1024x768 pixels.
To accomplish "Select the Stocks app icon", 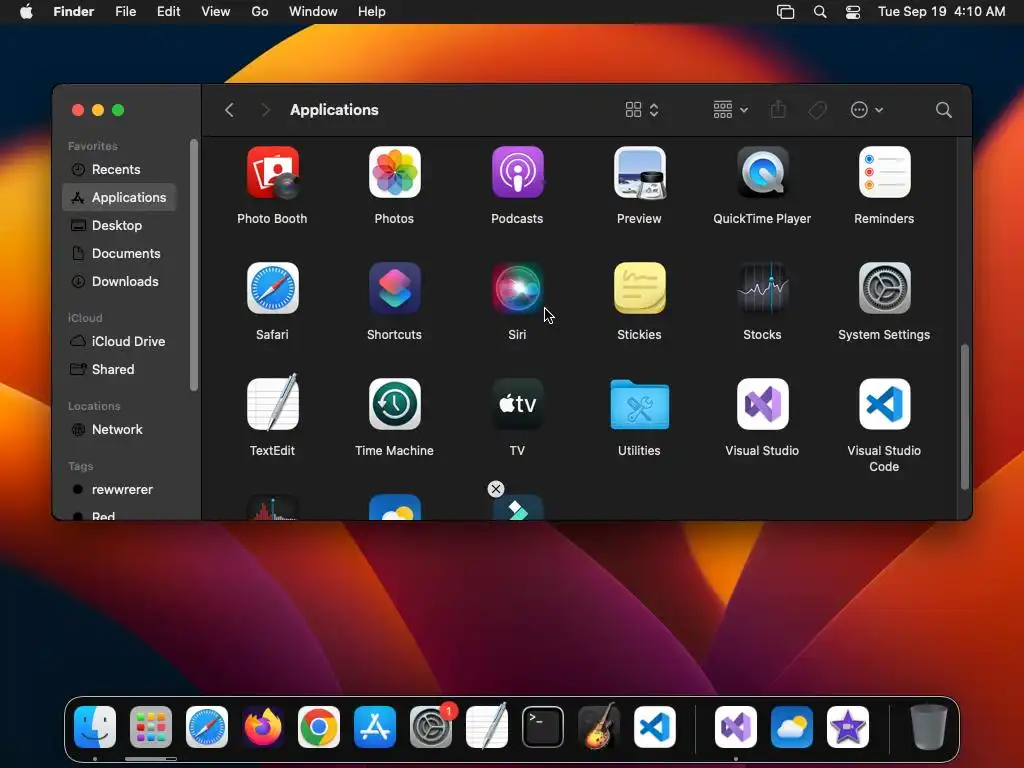I will [x=762, y=288].
